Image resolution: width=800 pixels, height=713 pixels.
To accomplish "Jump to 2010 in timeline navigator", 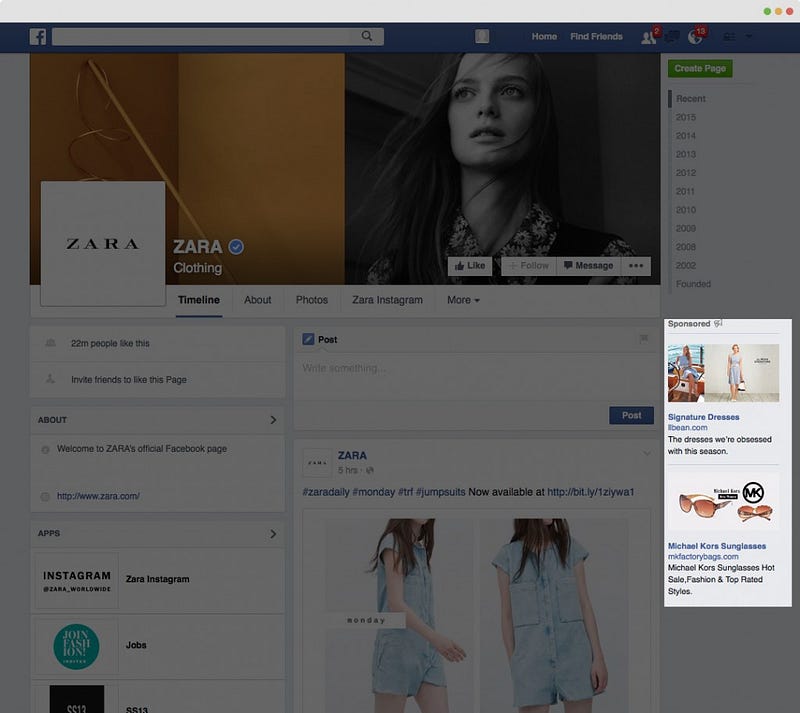I will pyautogui.click(x=686, y=210).
